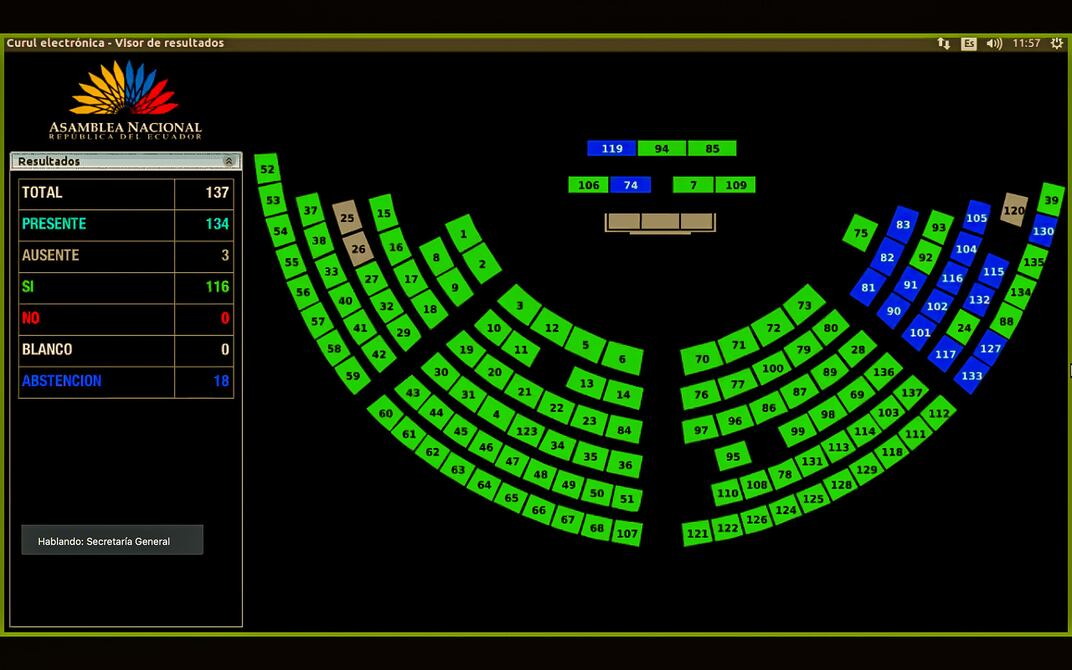Select the ABSTENCION results row
The width and height of the screenshot is (1072, 670).
tap(126, 381)
